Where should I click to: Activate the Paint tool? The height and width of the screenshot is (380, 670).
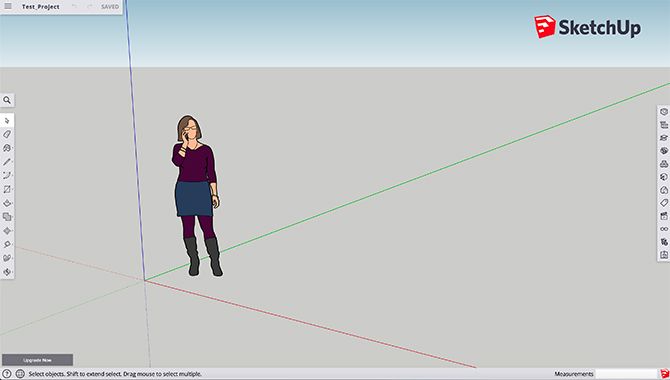[7, 148]
